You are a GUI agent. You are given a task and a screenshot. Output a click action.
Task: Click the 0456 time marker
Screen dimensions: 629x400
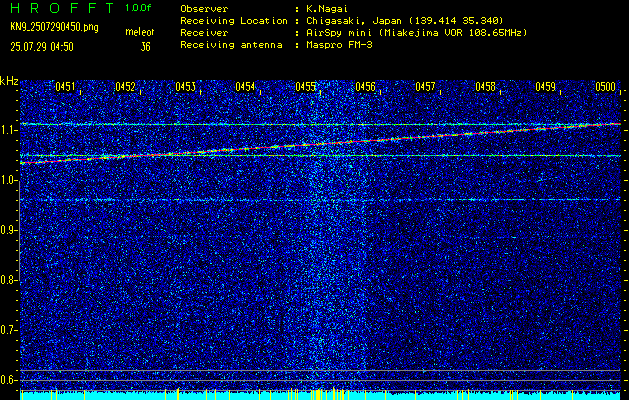(365, 87)
